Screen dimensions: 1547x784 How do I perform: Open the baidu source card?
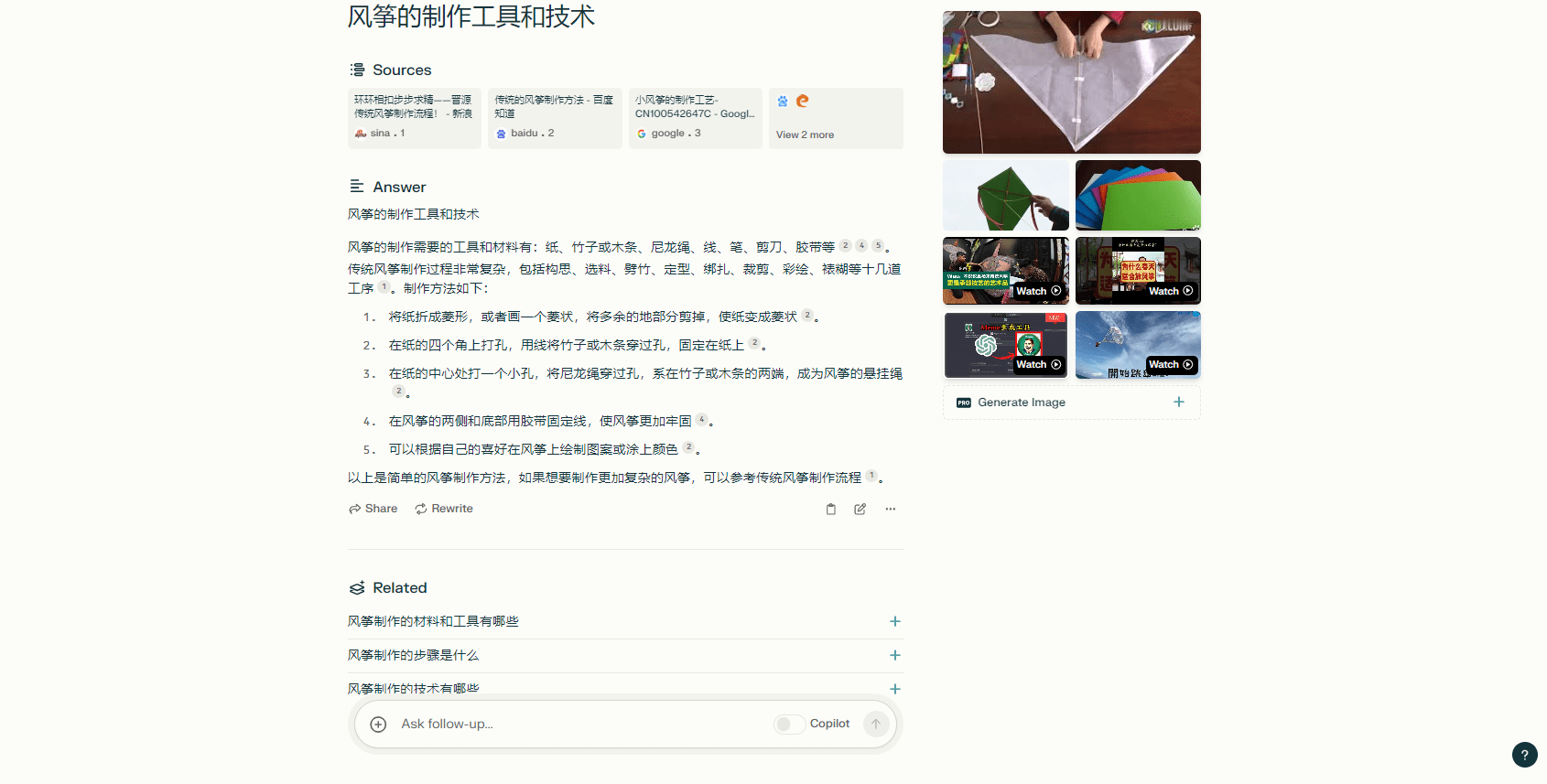pos(555,118)
